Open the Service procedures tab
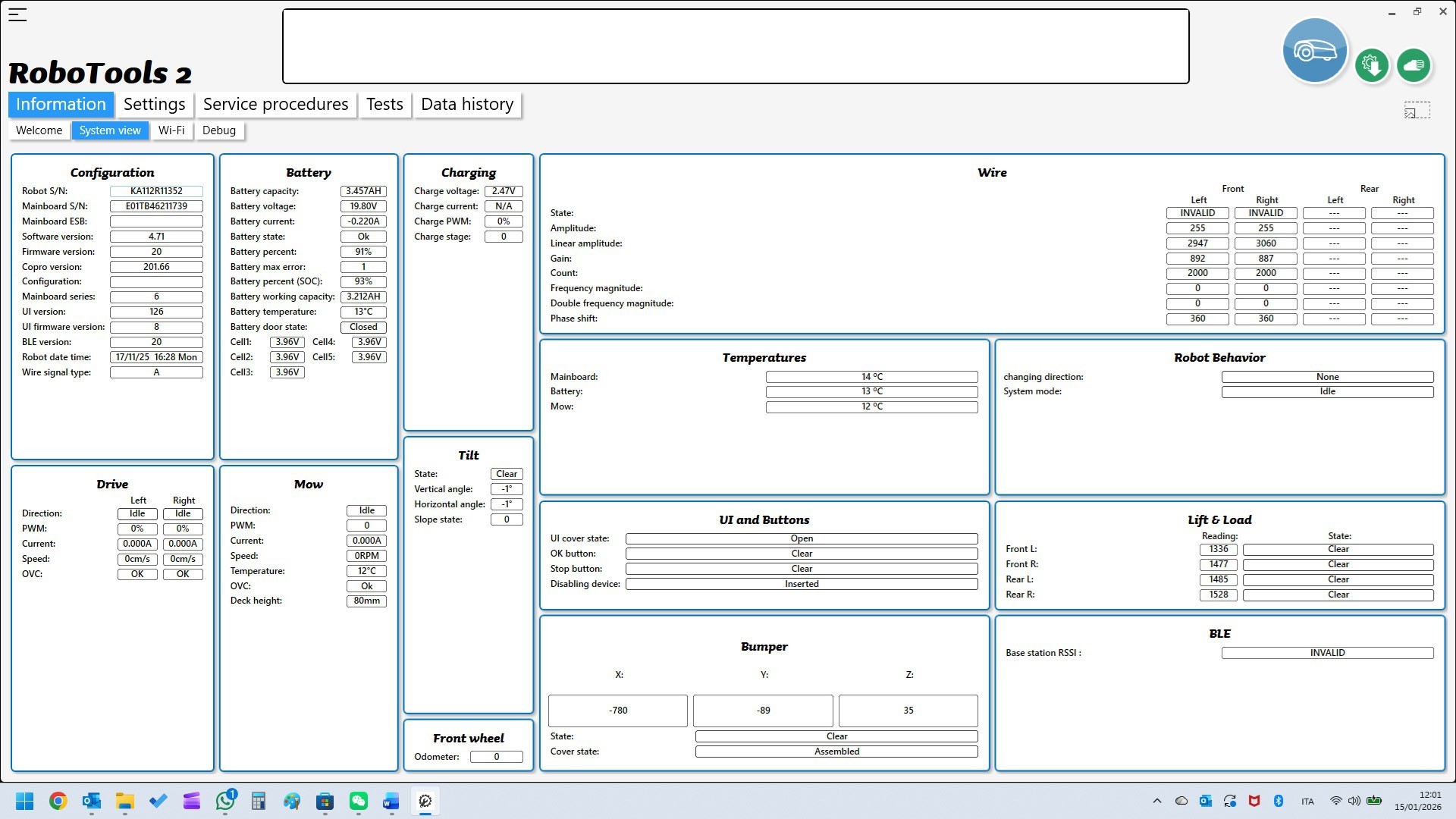 pos(275,105)
